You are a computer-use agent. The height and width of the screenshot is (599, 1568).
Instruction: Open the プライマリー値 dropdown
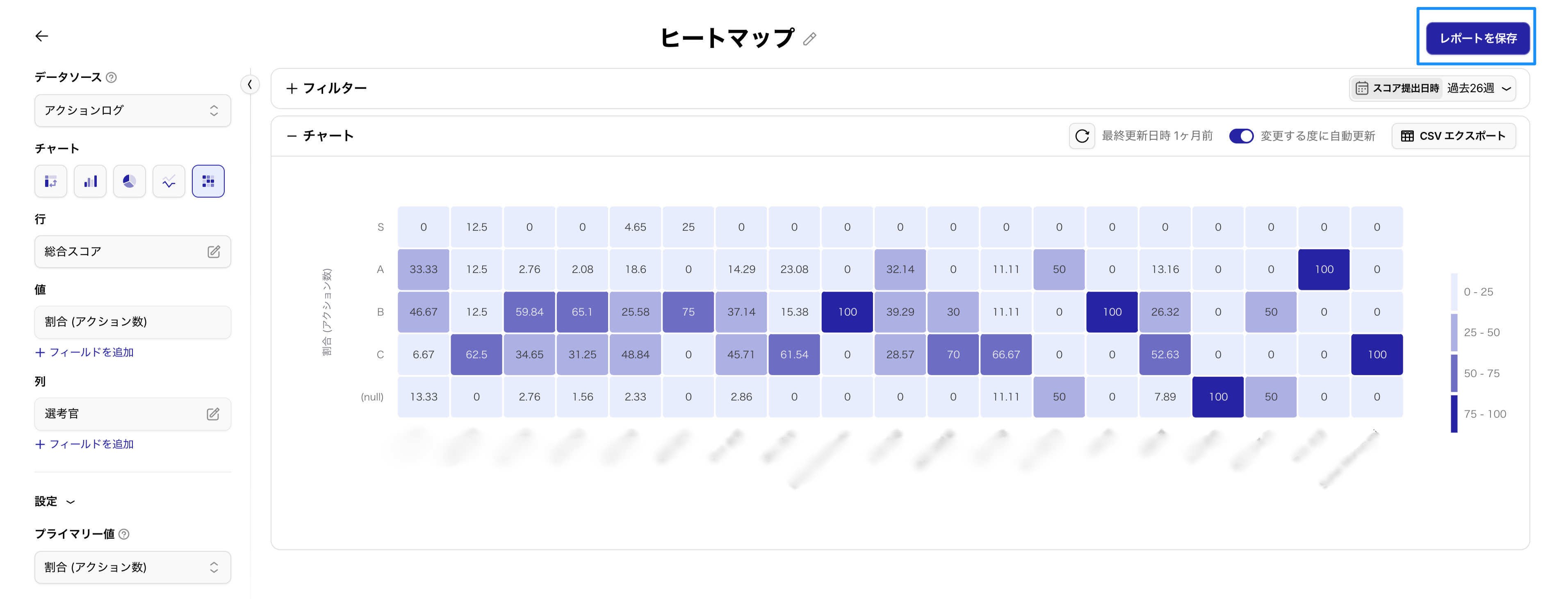133,567
